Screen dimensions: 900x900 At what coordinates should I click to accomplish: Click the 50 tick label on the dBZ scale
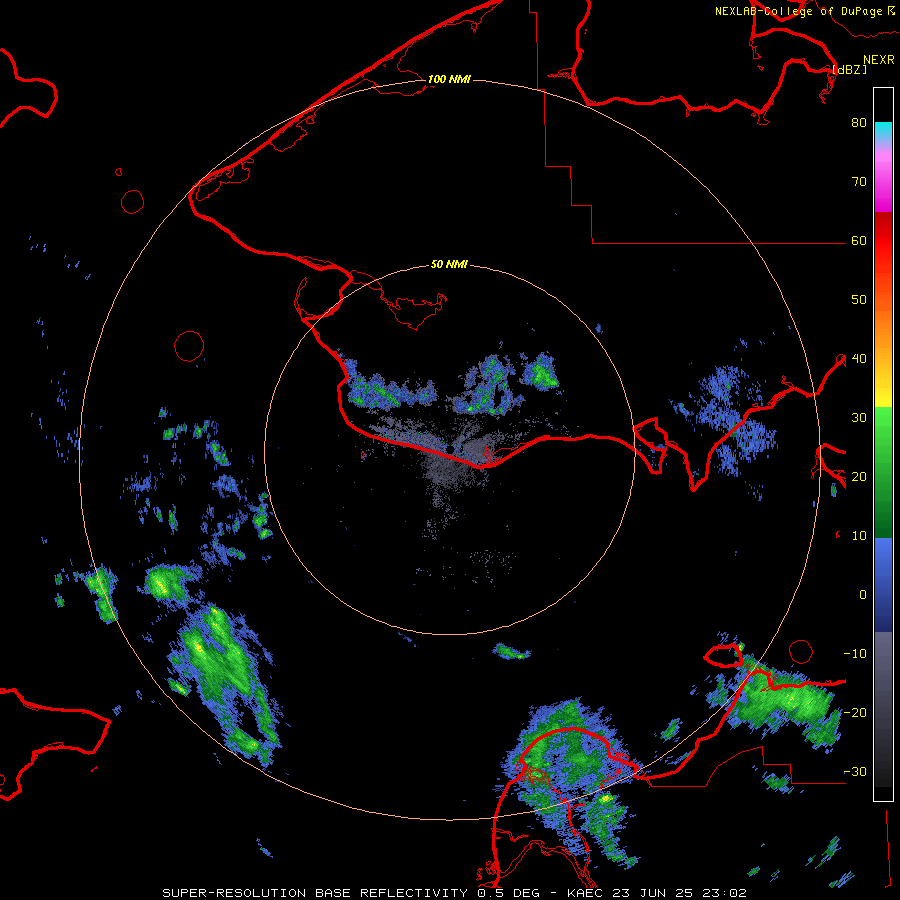point(859,300)
